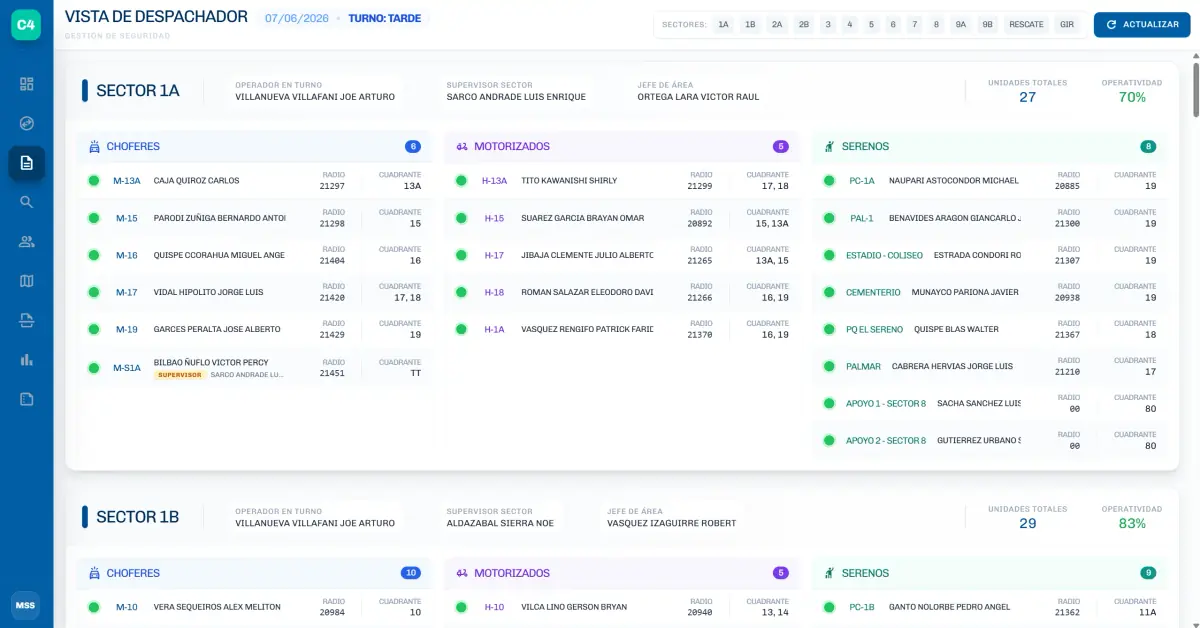The height and width of the screenshot is (628, 1200).
Task: Open the M-S1A supervisor unit link
Action: (x=127, y=368)
